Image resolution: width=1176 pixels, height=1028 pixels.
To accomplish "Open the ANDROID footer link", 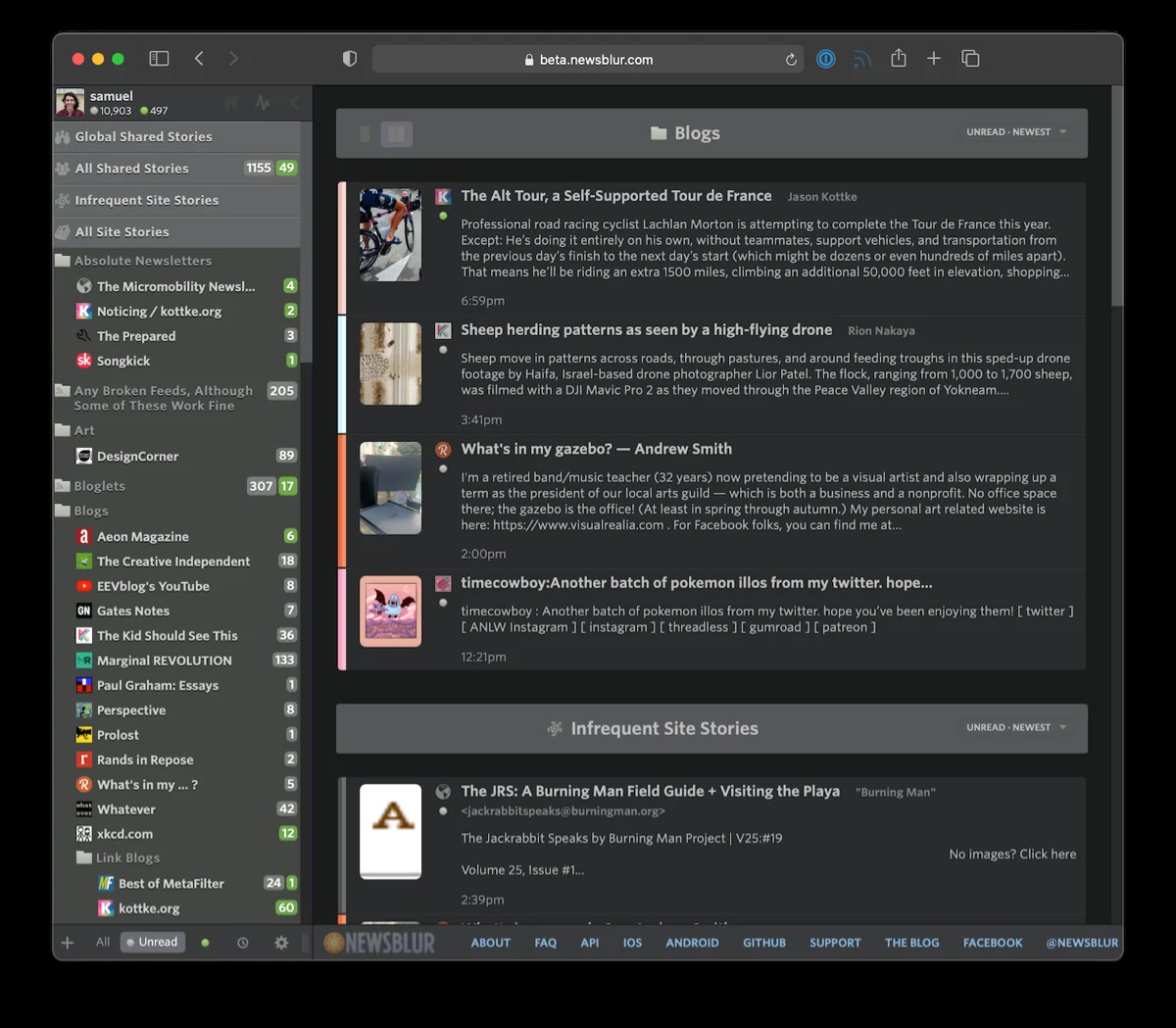I will click(692, 943).
